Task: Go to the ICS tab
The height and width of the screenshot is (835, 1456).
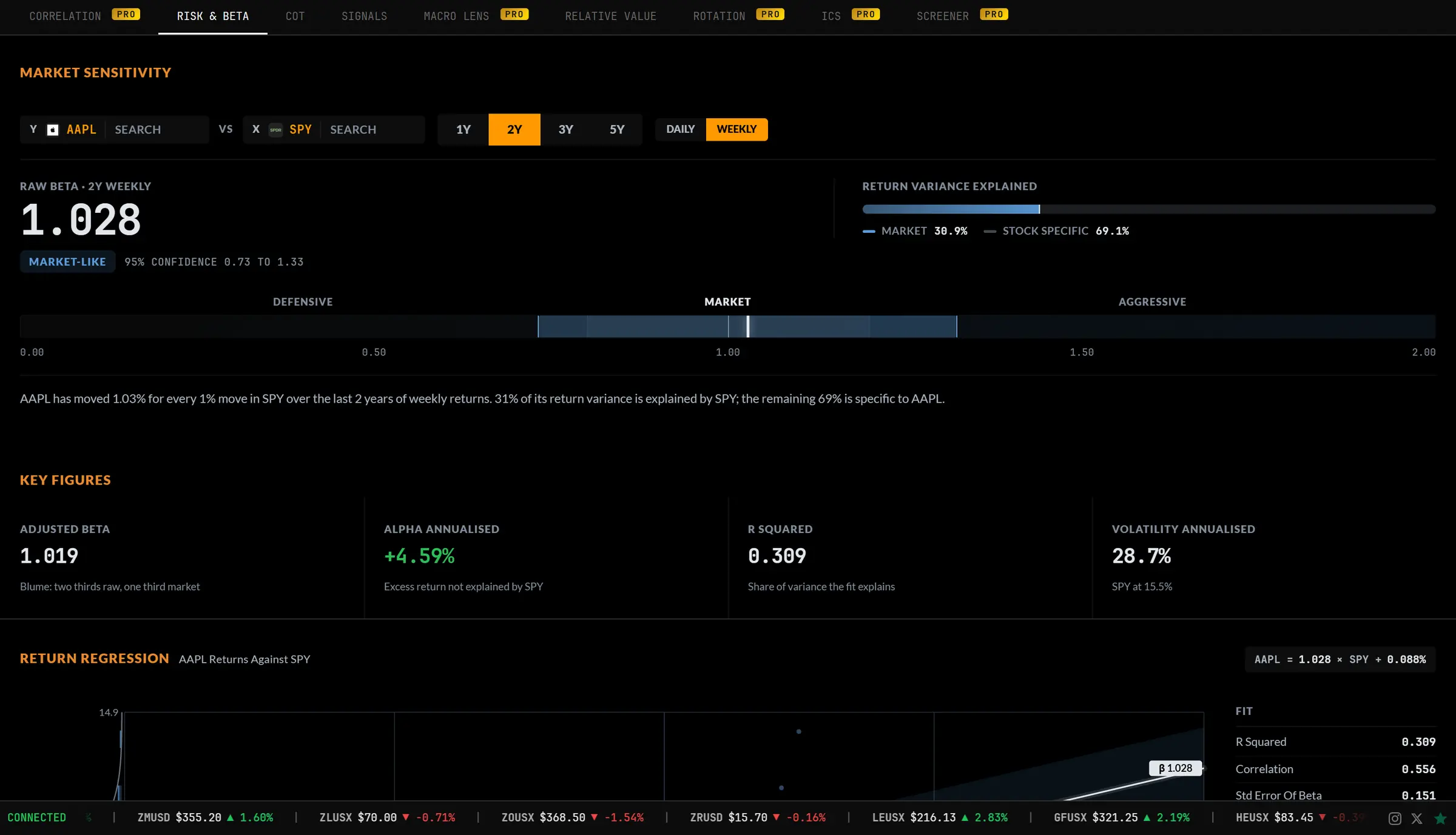Action: pyautogui.click(x=851, y=16)
